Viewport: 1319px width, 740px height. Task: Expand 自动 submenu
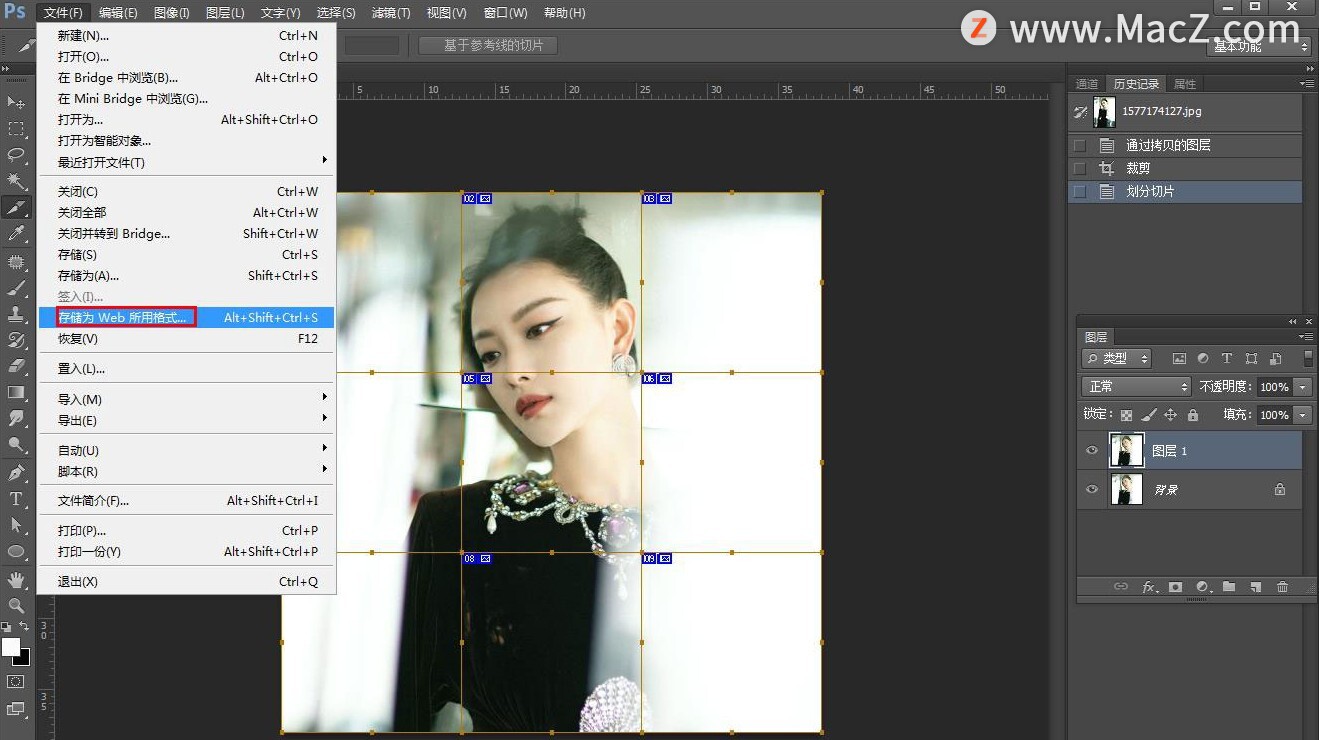click(186, 450)
